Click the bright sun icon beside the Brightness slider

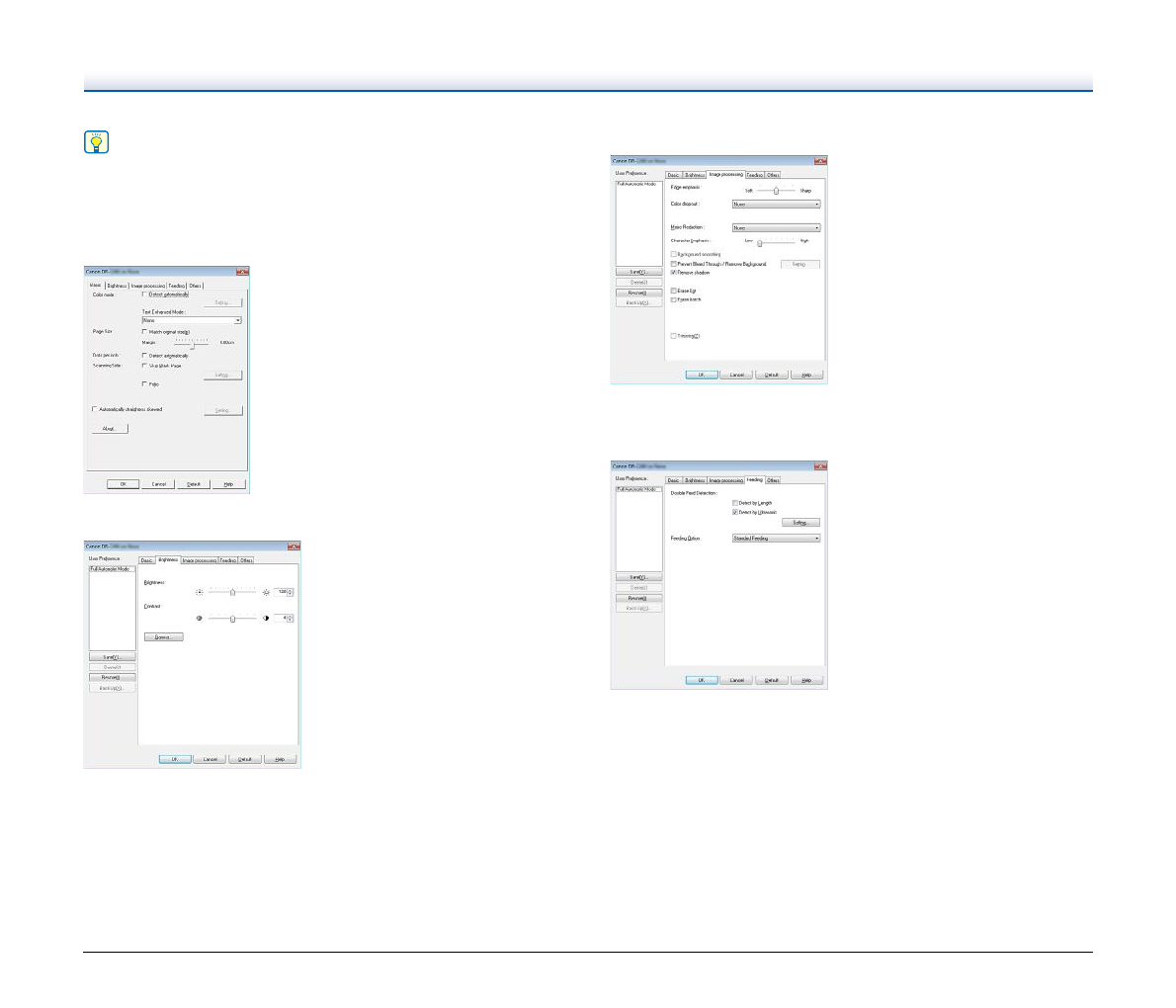[265, 592]
